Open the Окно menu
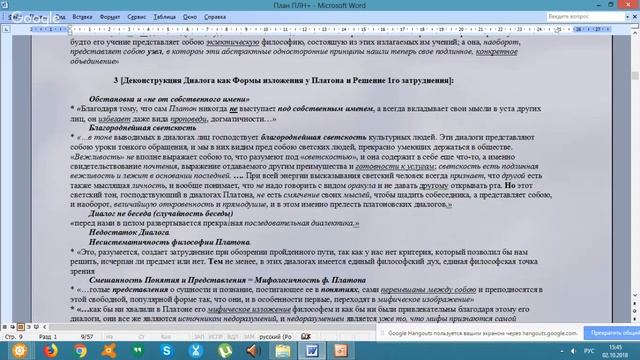The height and width of the screenshot is (360, 640). pos(190,17)
